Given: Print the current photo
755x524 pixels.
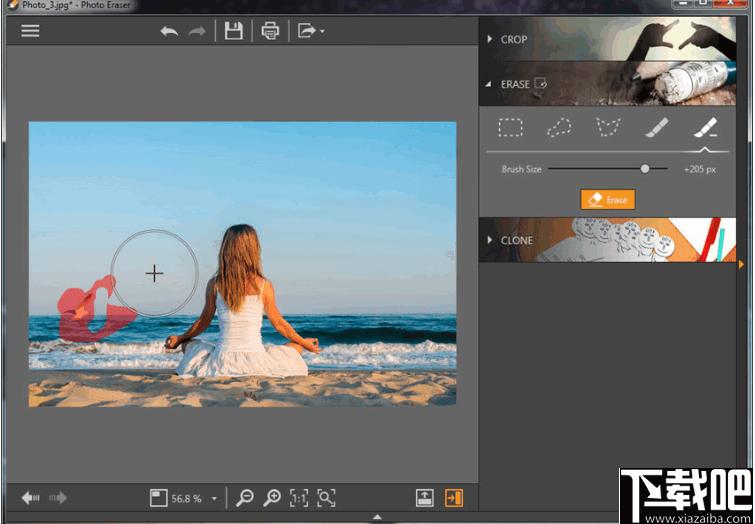Looking at the screenshot, I should click(270, 31).
